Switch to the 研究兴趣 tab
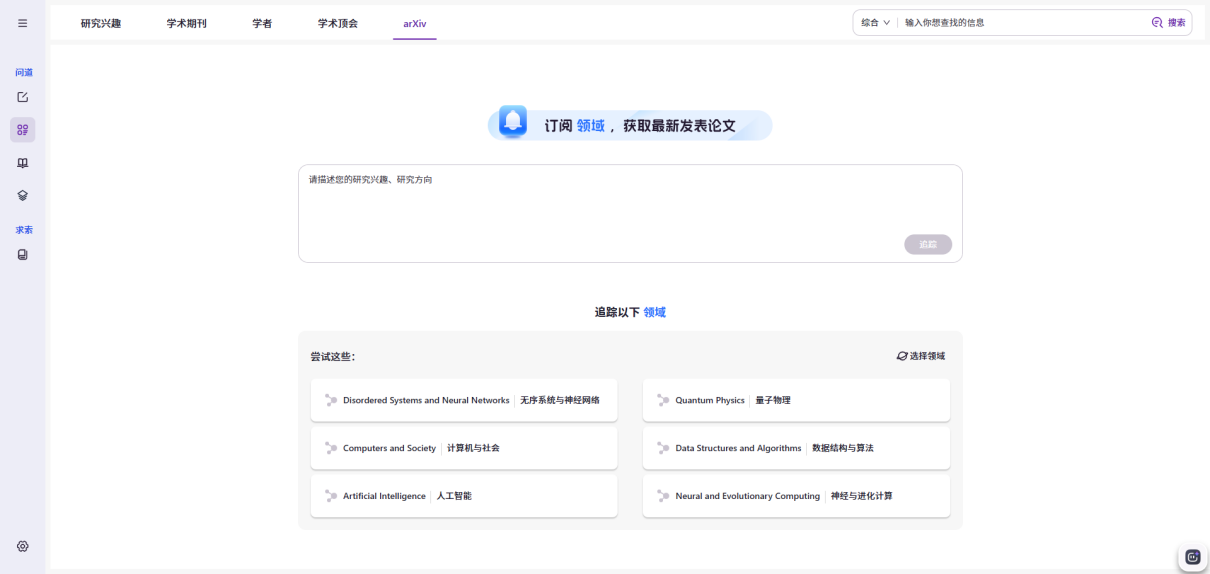 (101, 23)
